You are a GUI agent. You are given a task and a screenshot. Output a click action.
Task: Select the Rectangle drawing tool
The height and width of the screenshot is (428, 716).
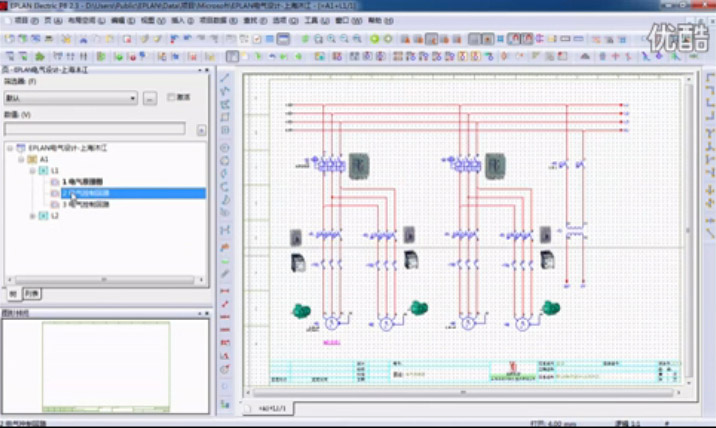pos(225,117)
